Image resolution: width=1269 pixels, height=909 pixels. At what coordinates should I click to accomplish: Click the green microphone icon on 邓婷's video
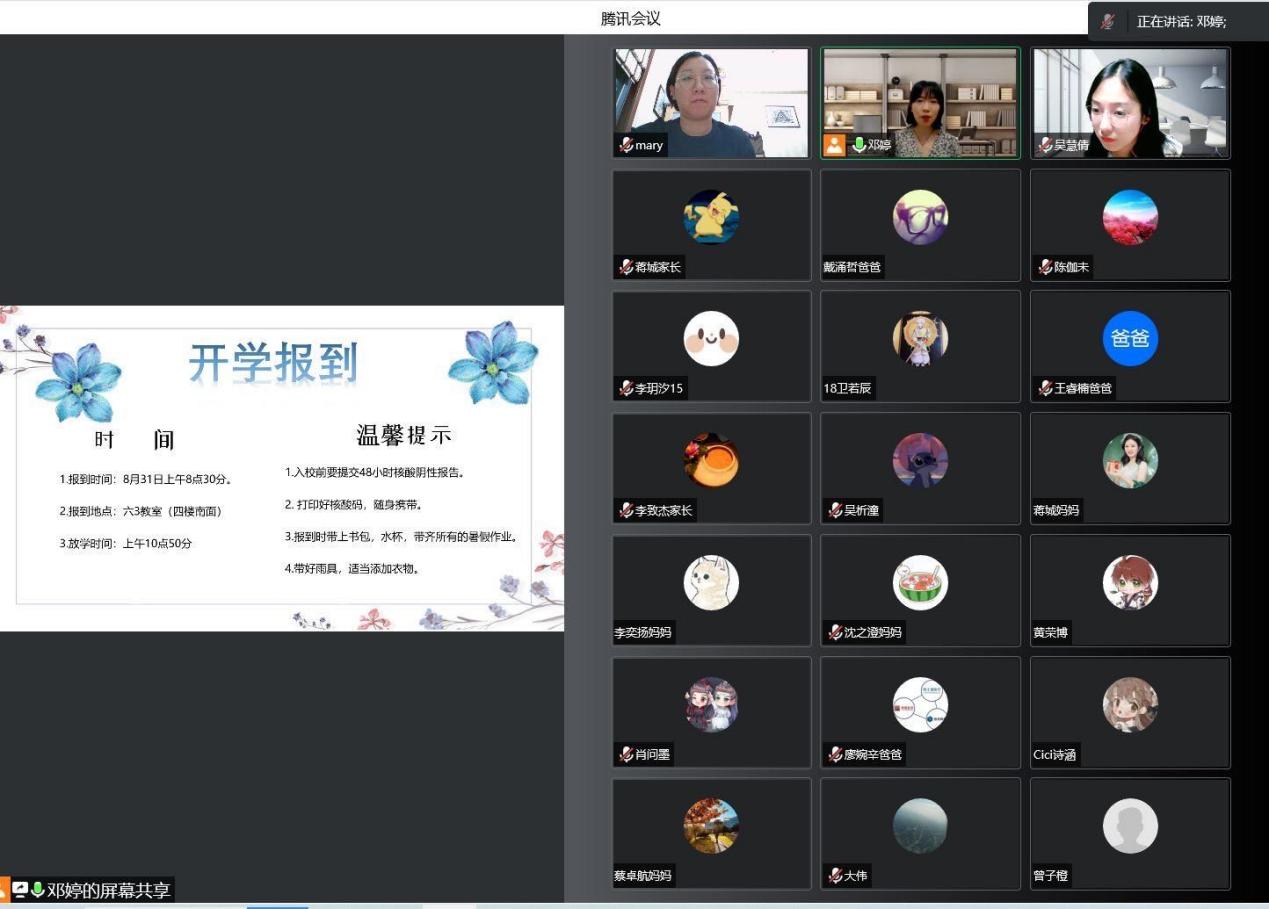point(858,145)
